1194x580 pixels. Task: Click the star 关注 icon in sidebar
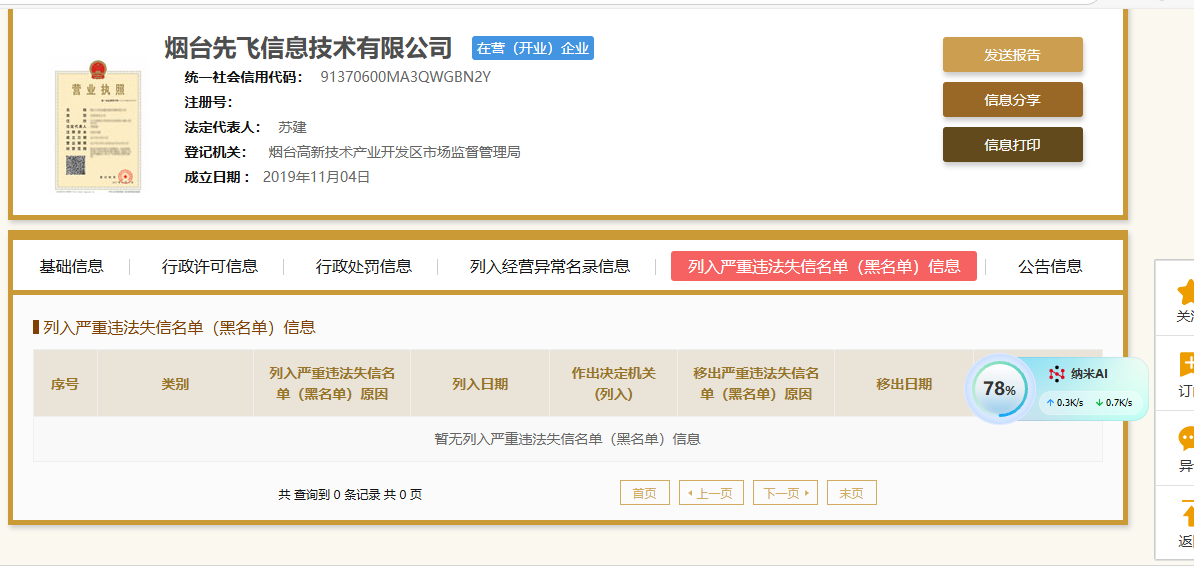[x=1185, y=292]
